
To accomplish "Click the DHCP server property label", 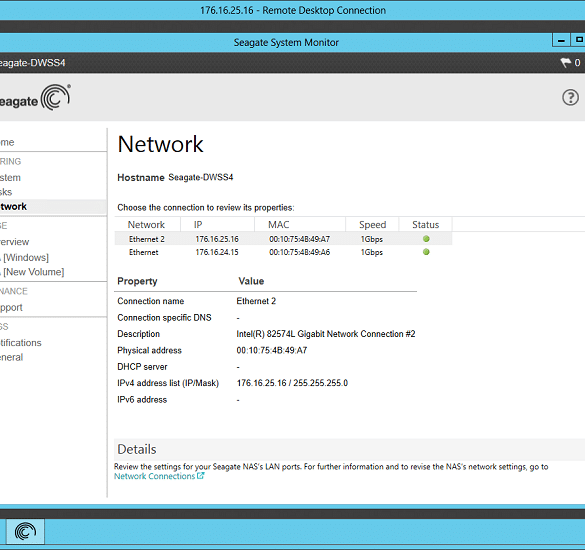I will pos(142,367).
